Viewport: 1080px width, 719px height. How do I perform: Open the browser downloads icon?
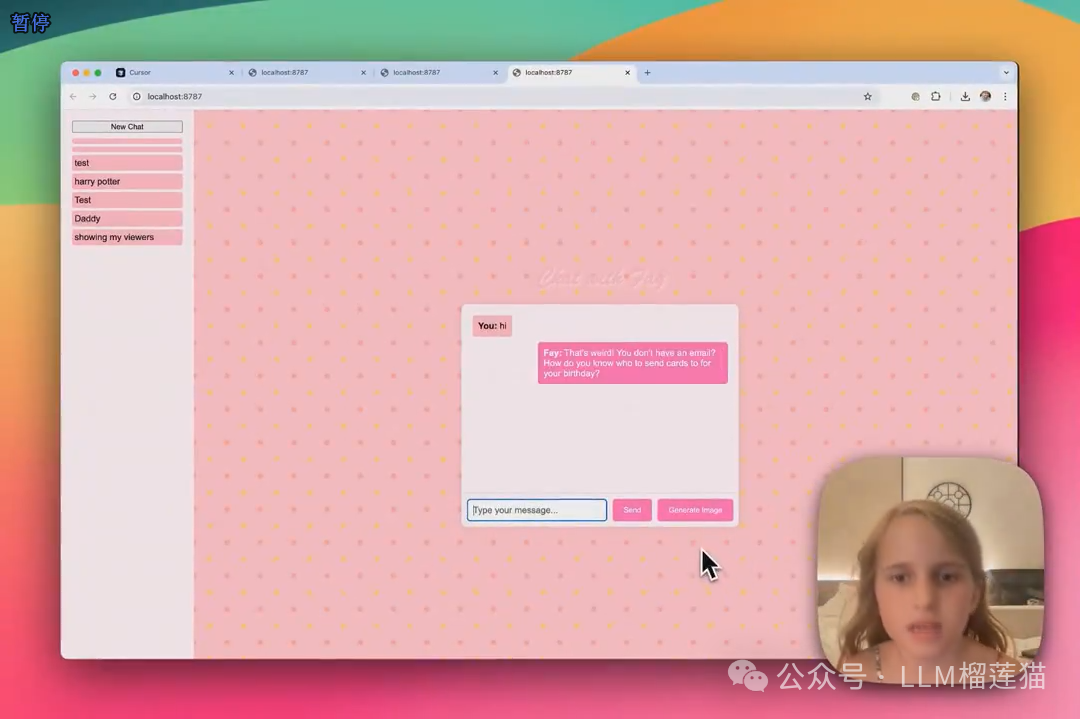point(965,97)
